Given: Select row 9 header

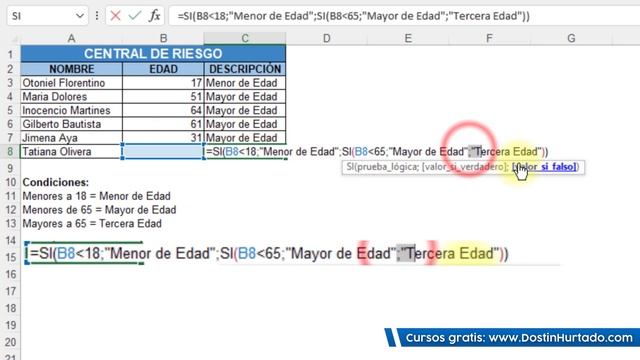Looking at the screenshot, I should pyautogui.click(x=10, y=168).
